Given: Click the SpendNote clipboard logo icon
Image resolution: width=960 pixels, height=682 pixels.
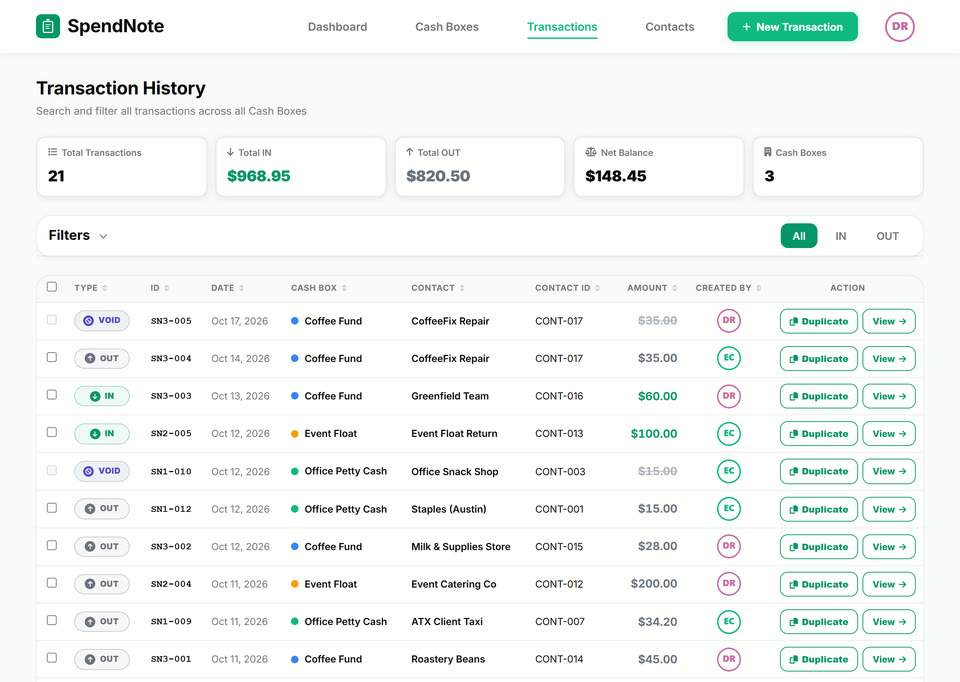Looking at the screenshot, I should [x=48, y=26].
